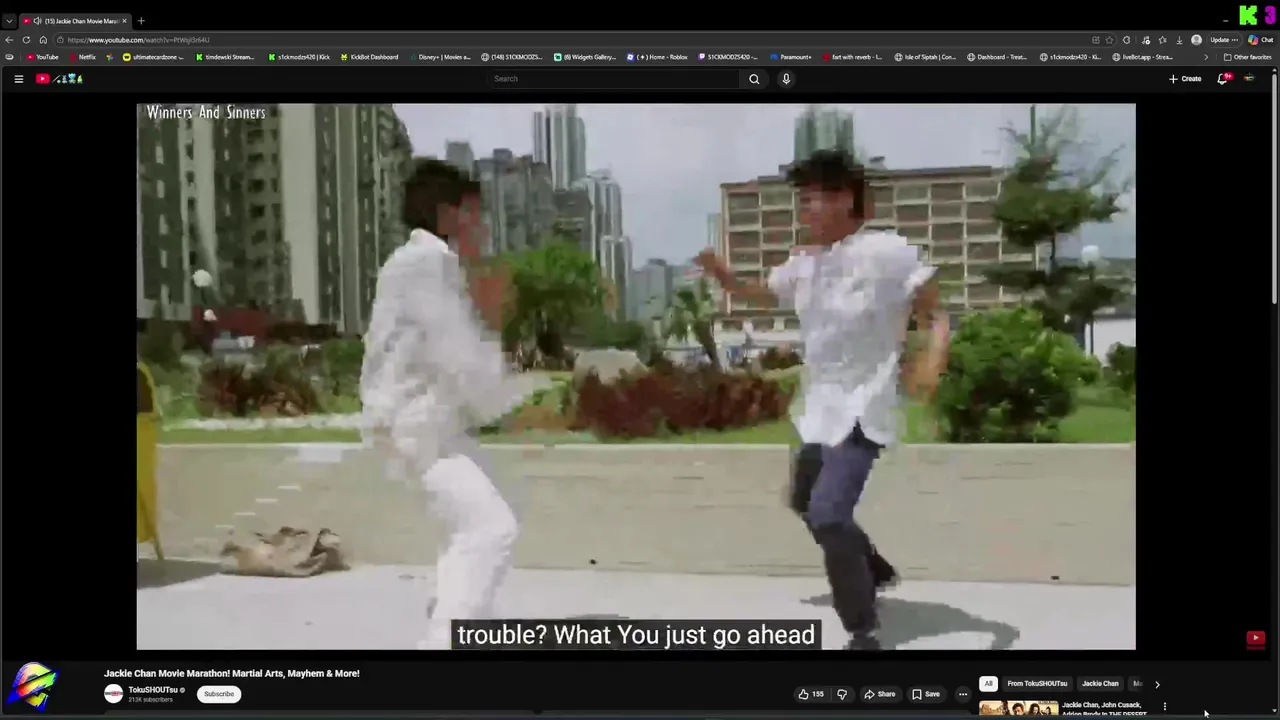The height and width of the screenshot is (720, 1280).
Task: Close the Jackie Chan Movie Marathon tab
Action: coord(124,21)
